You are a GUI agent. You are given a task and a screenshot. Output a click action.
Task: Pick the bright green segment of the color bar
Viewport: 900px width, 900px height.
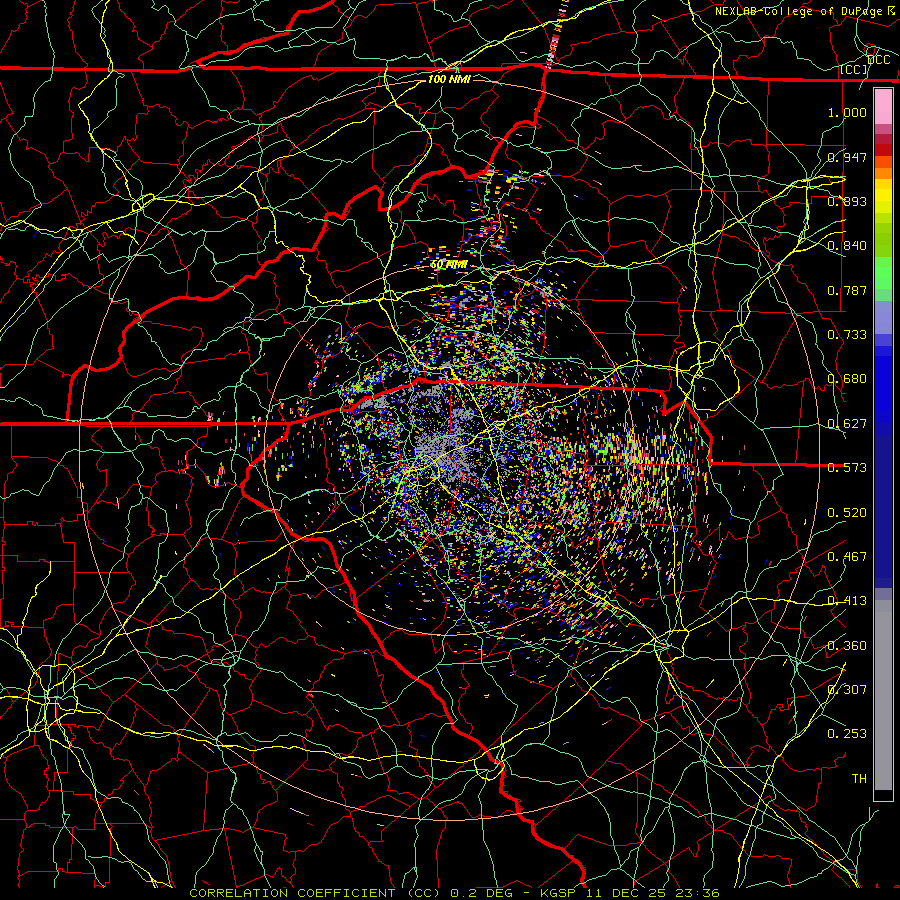tap(883, 273)
